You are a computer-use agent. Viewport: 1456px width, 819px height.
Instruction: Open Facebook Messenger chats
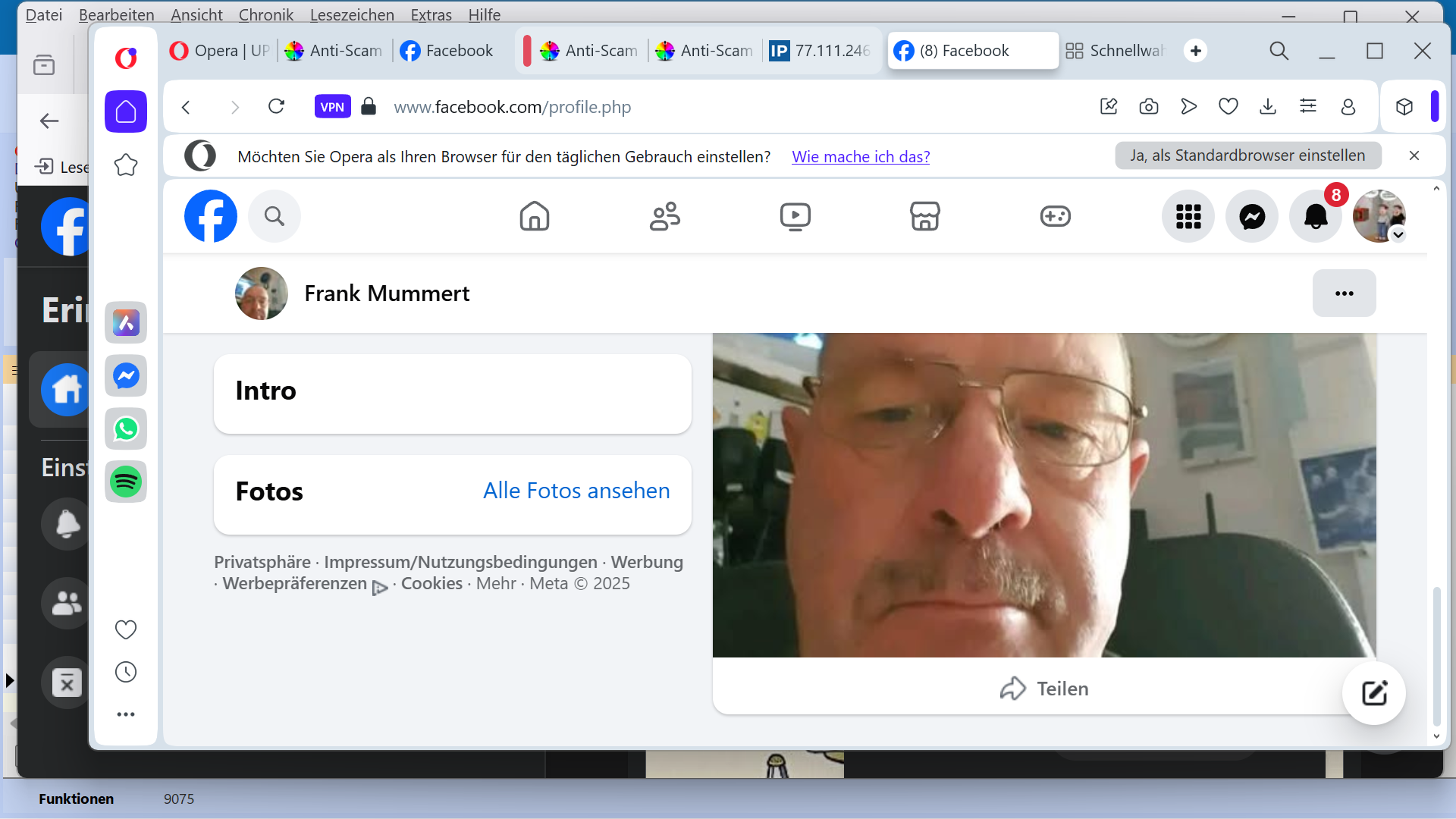(1251, 216)
